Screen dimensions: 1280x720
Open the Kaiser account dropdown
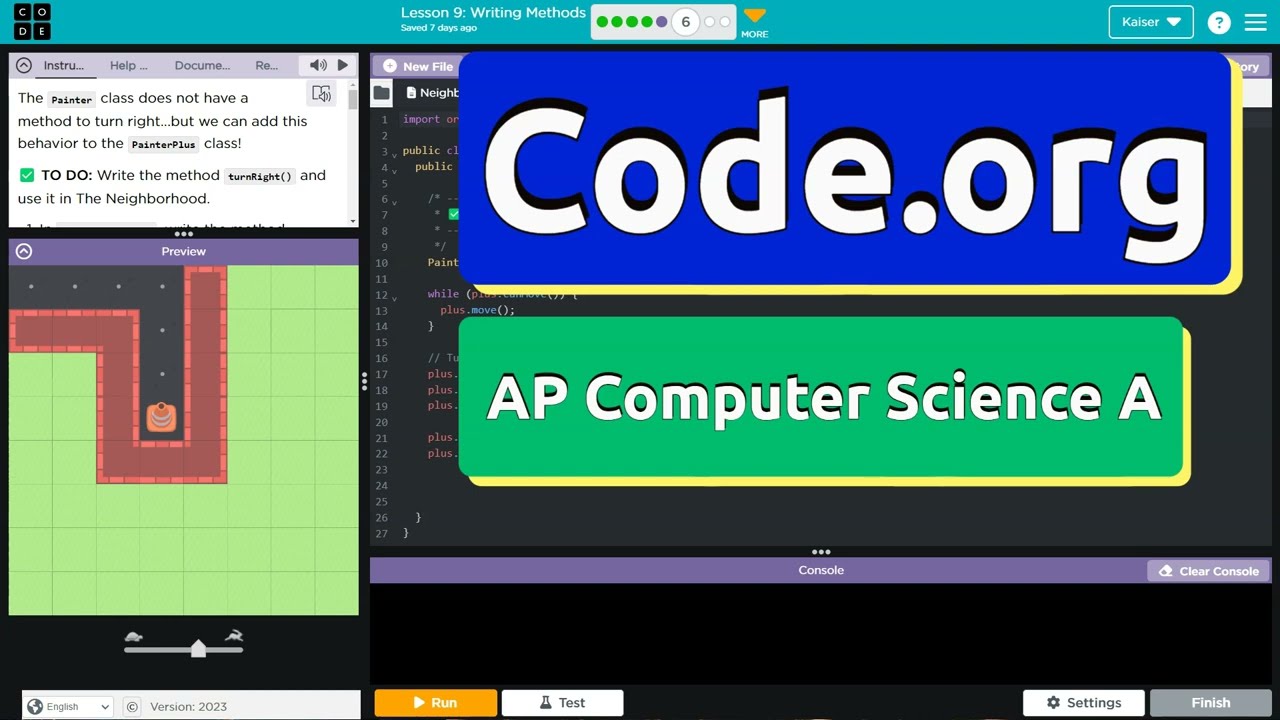(x=1150, y=21)
